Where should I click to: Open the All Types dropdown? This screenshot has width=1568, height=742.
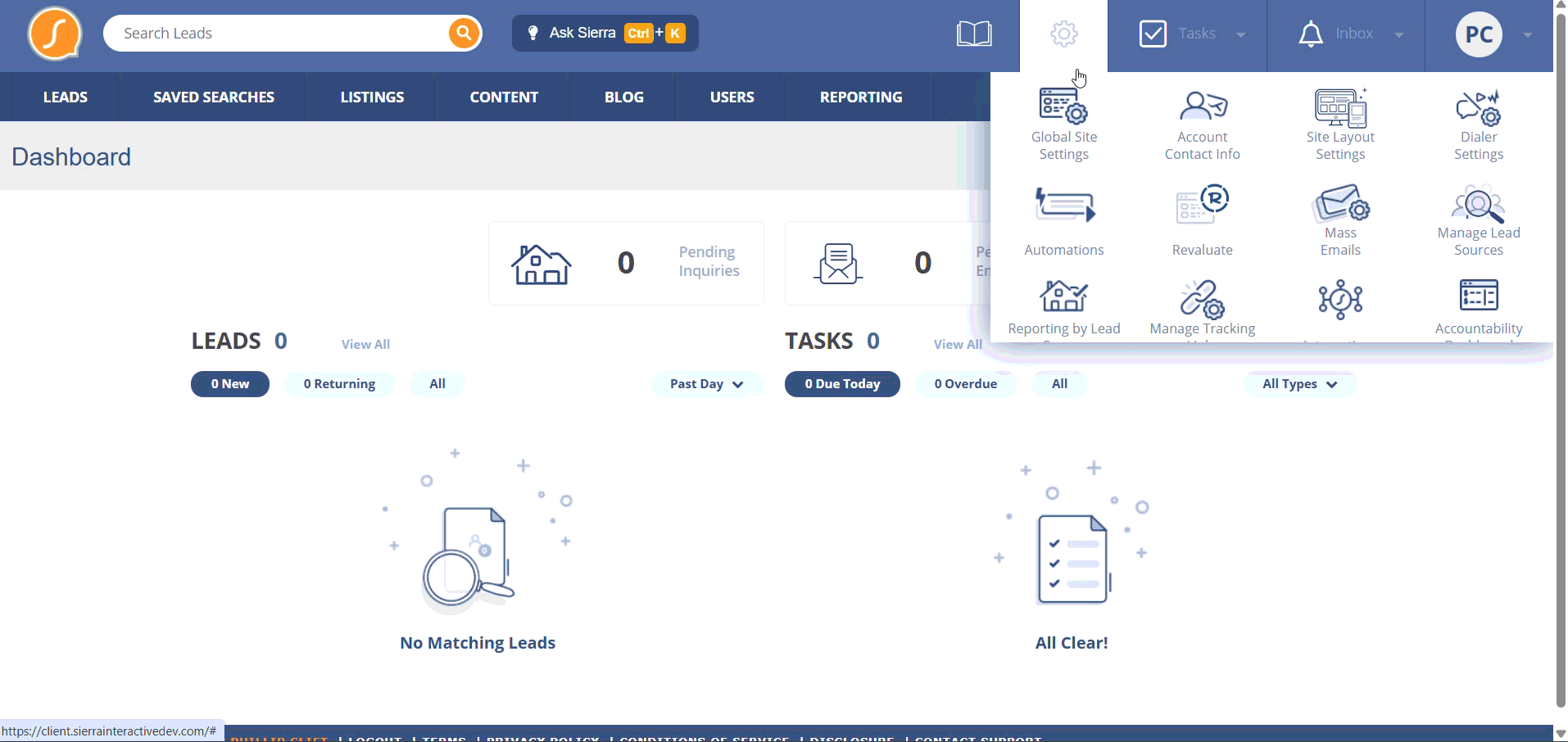tap(1299, 384)
